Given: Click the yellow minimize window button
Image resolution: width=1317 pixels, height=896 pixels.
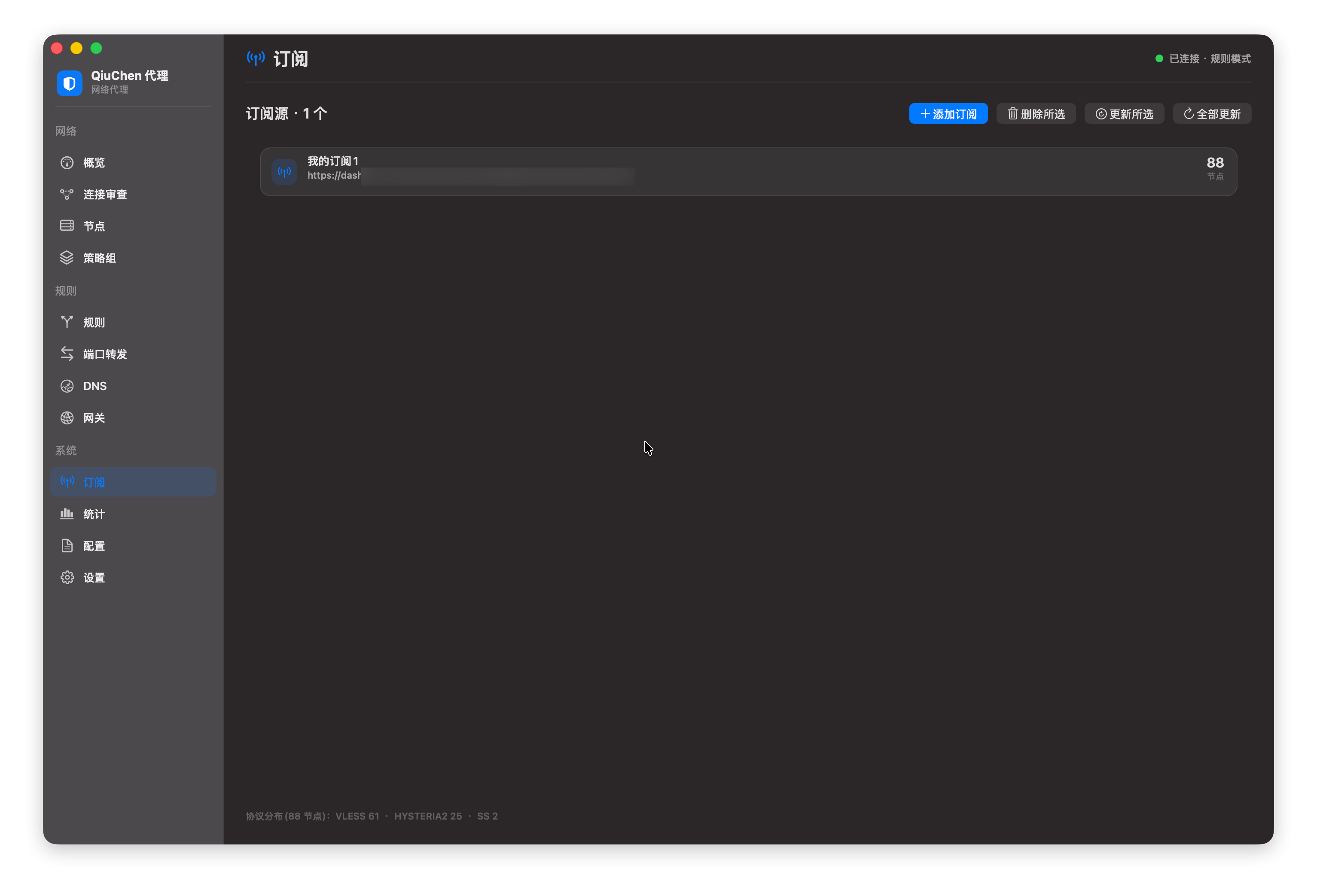Looking at the screenshot, I should (x=76, y=48).
